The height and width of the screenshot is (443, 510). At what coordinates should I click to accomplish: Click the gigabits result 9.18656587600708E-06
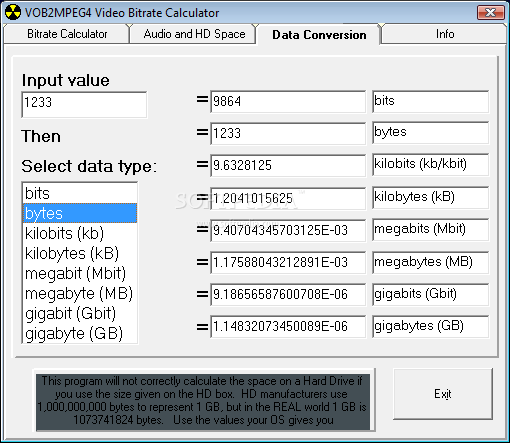pyautogui.click(x=288, y=294)
